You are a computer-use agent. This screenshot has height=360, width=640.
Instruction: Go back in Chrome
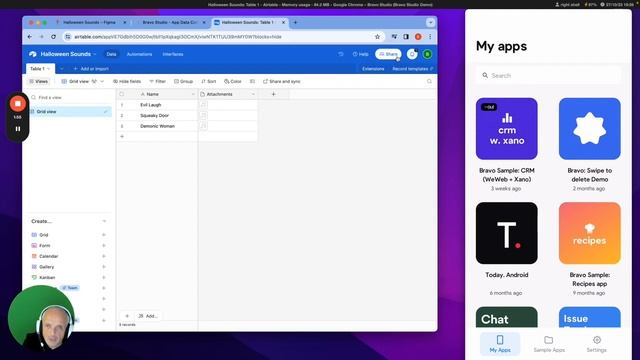30,37
